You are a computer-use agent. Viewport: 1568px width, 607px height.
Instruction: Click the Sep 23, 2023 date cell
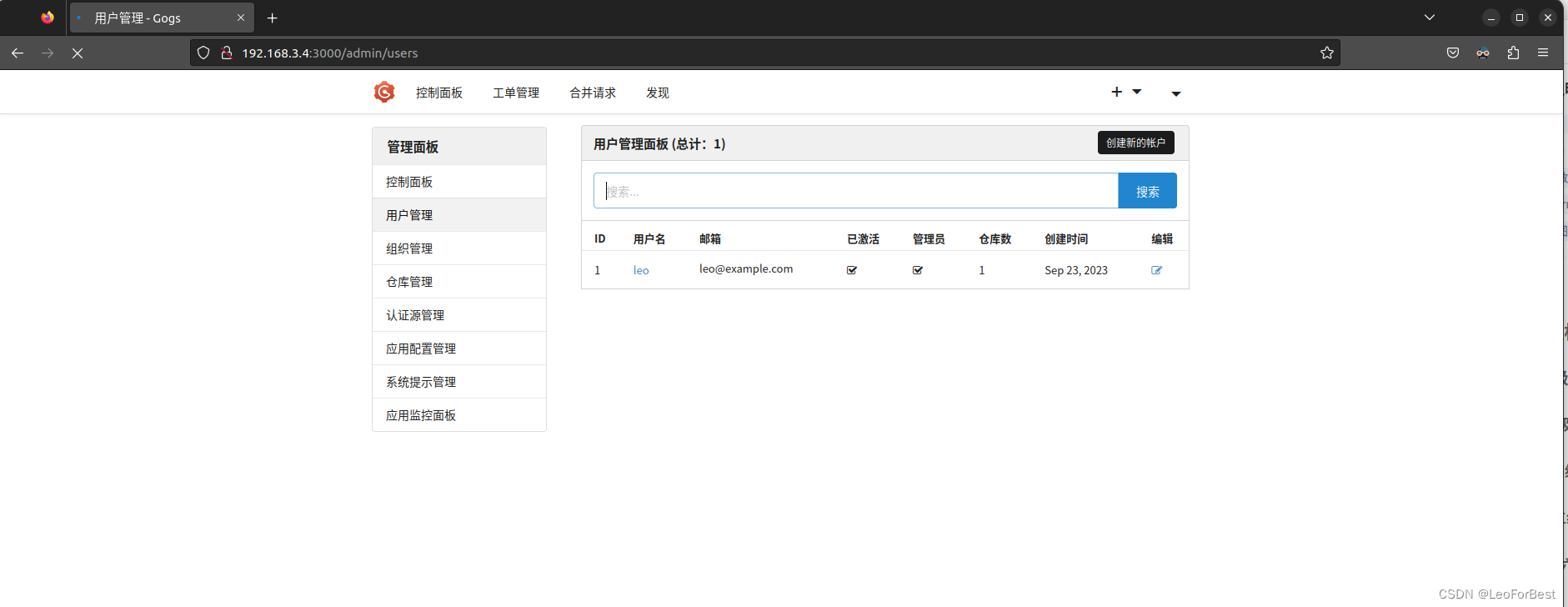point(1076,270)
